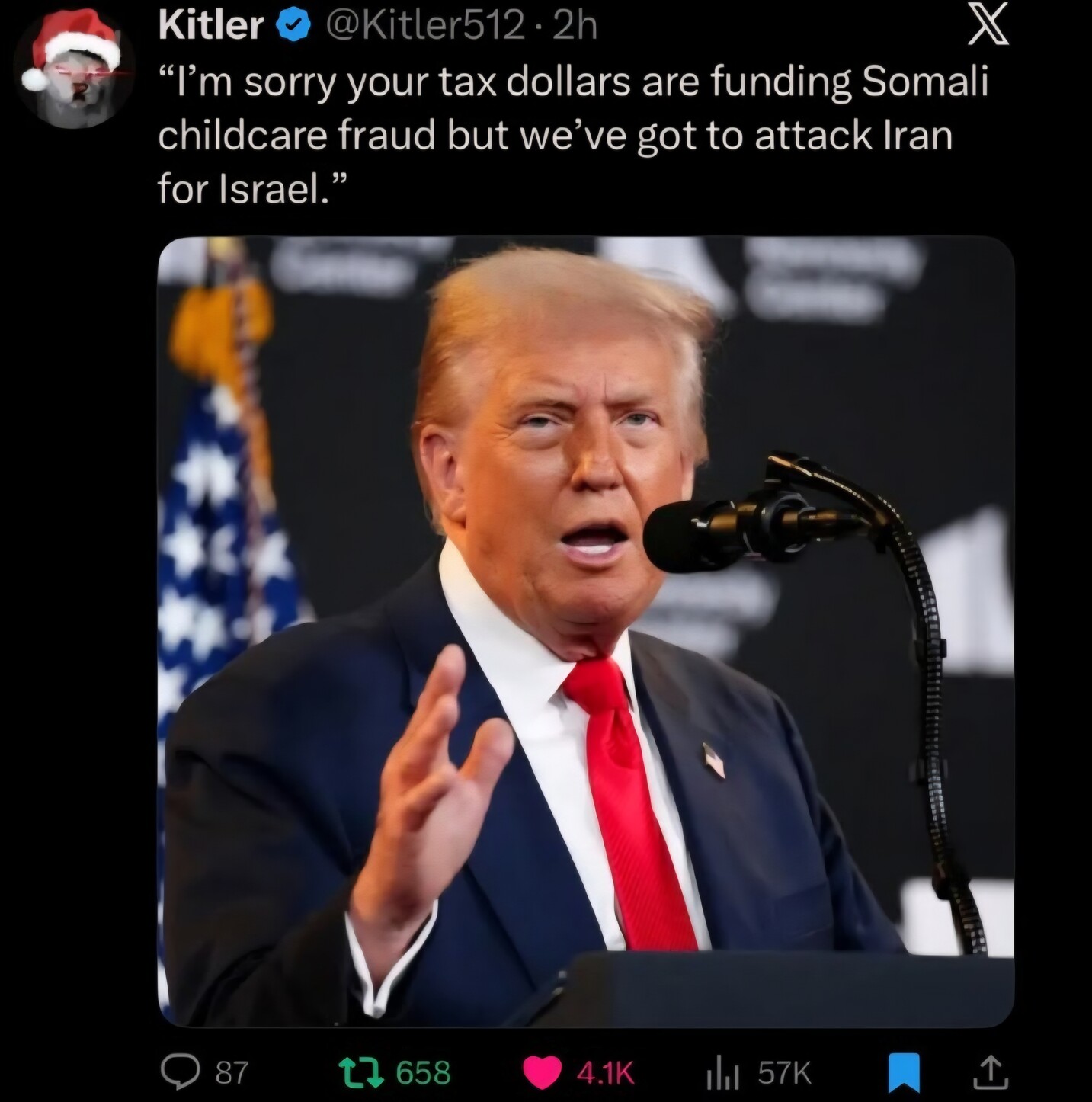Screen dimensions: 1092x1102
Task: Click the 4.1K likes count
Action: (605, 1073)
